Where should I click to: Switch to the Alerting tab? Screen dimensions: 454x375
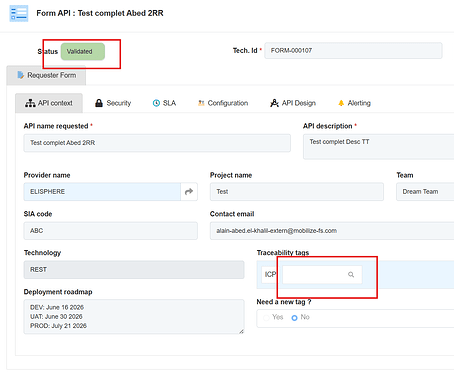tap(354, 103)
